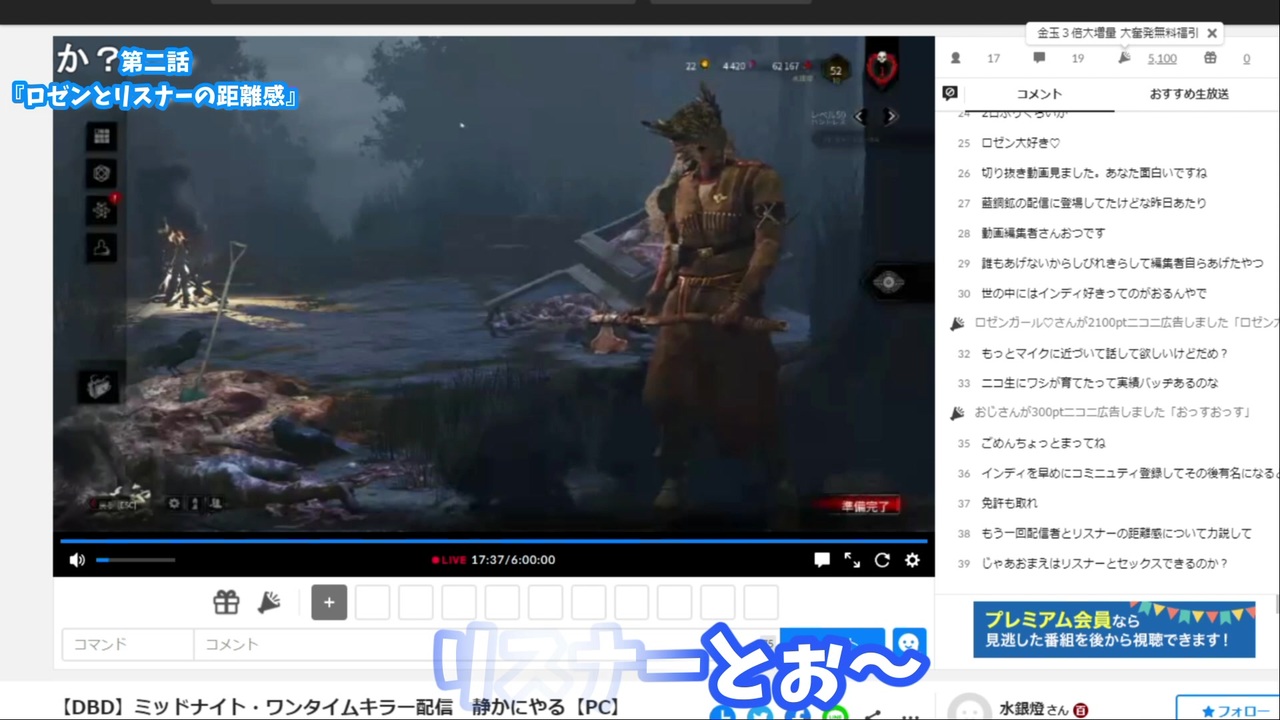Viewport: 1280px width, 720px height.
Task: Focus the コマンド input field
Action: coord(128,644)
